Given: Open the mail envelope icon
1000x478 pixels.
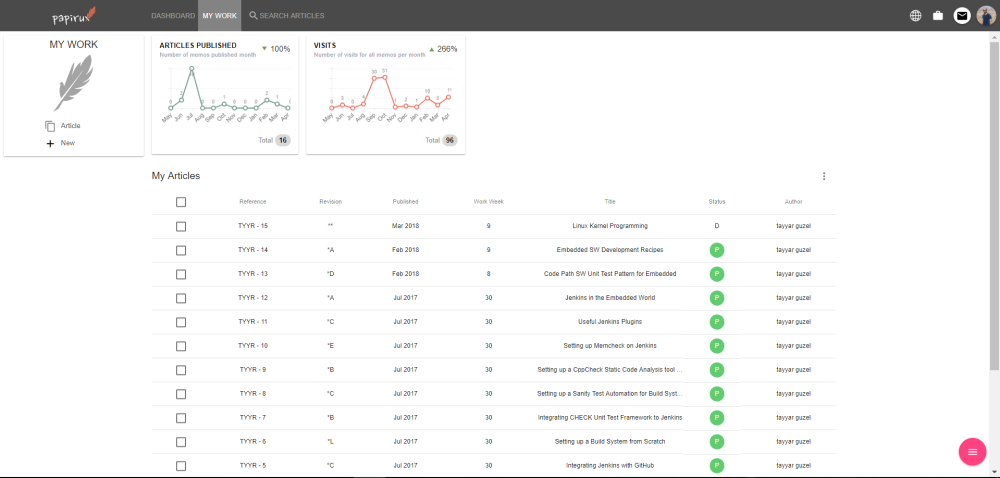Looking at the screenshot, I should point(962,16).
